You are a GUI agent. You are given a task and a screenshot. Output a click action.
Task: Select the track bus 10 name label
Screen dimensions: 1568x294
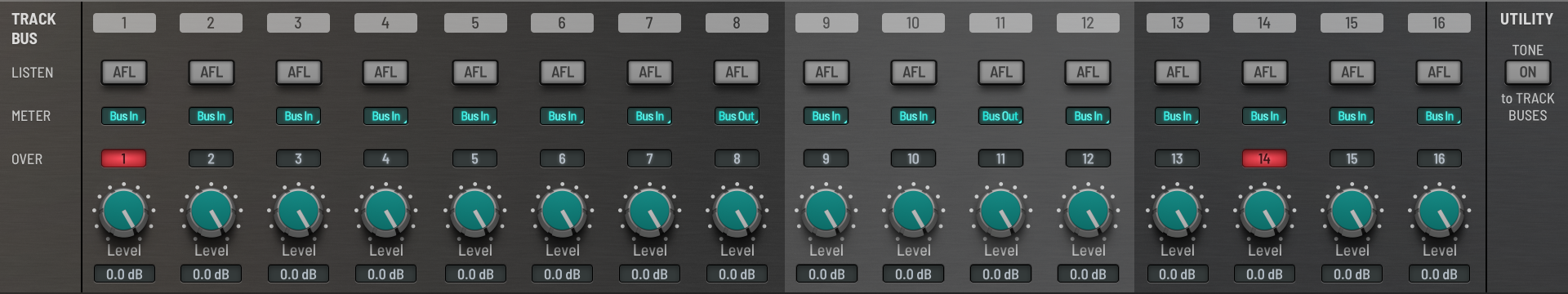[x=913, y=23]
